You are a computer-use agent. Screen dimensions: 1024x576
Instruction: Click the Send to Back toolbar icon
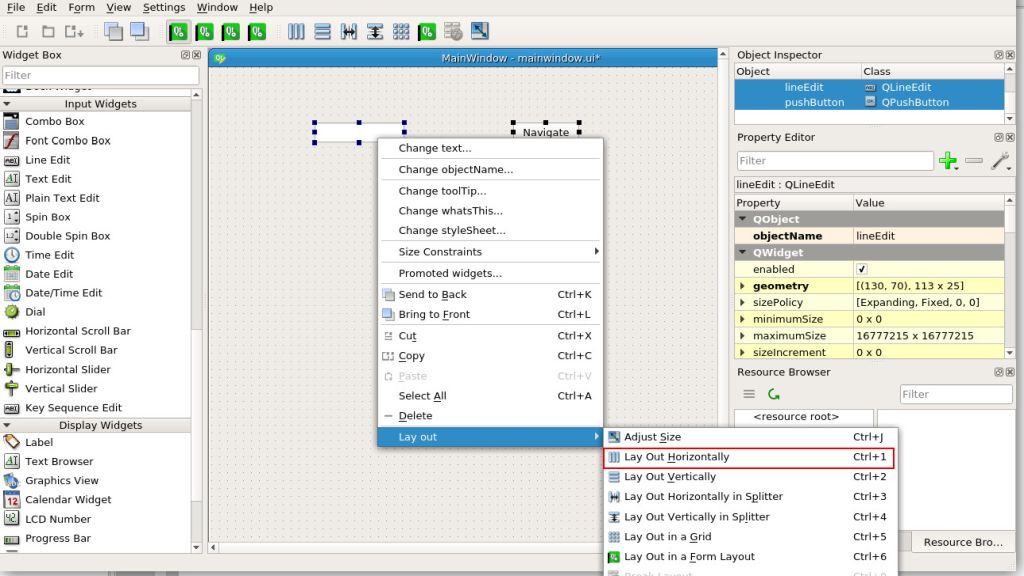click(113, 32)
